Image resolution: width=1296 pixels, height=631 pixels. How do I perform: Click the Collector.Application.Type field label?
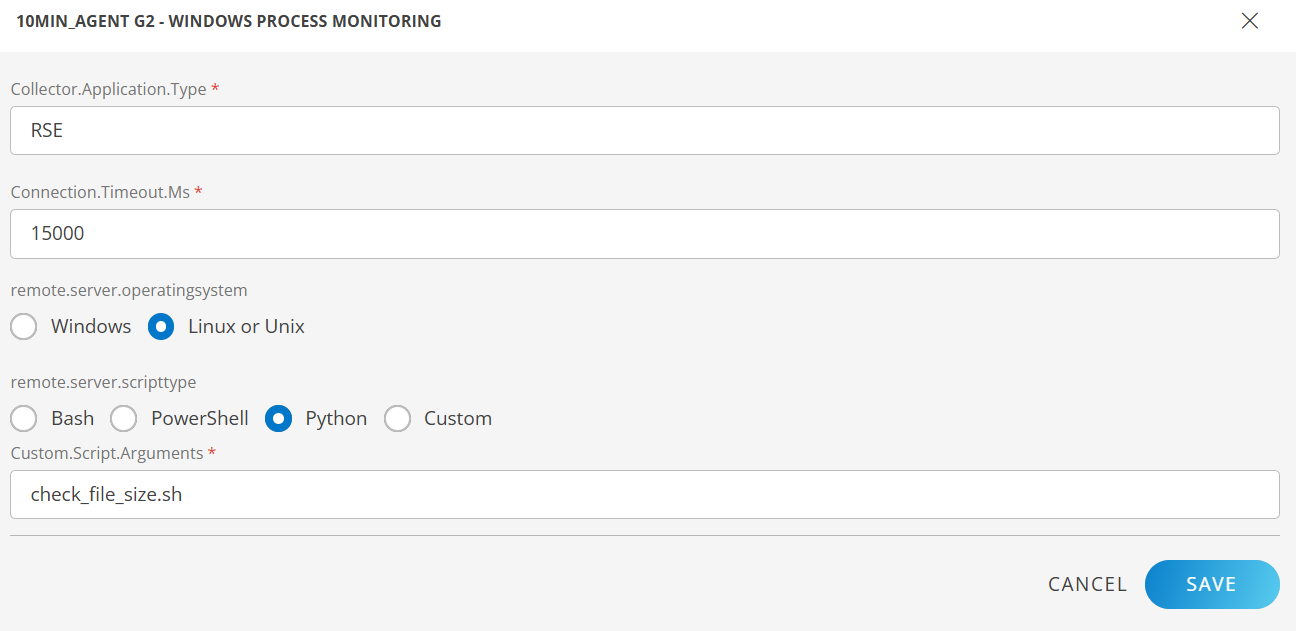tap(108, 90)
